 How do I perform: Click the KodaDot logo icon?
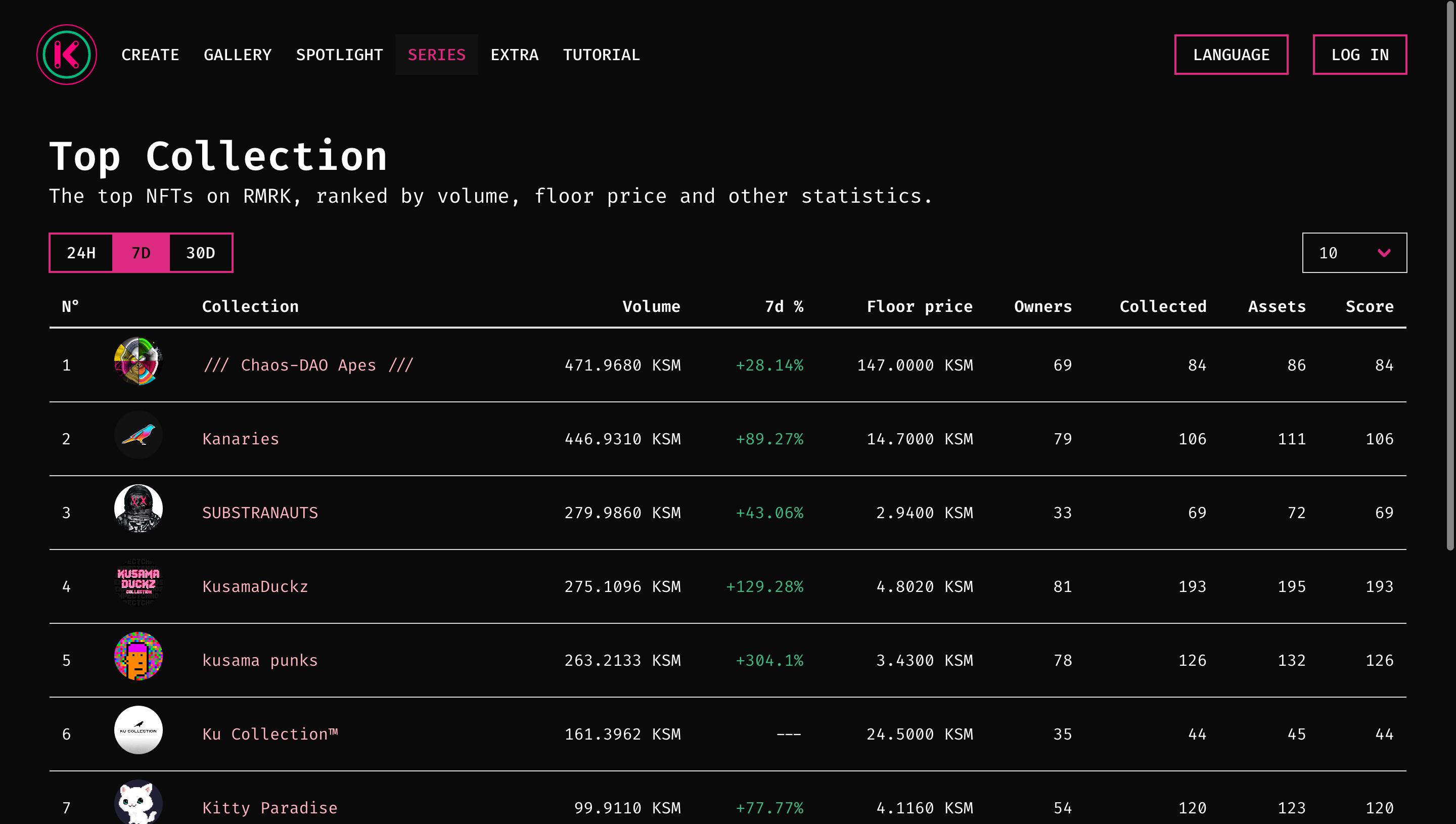(x=67, y=54)
